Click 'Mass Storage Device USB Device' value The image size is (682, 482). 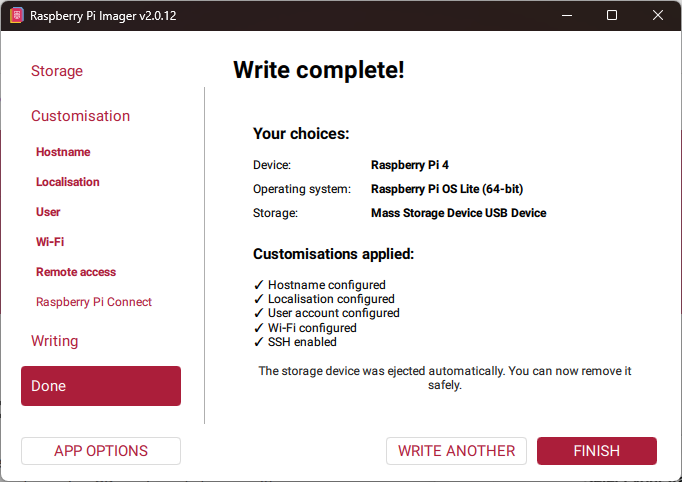coord(458,213)
